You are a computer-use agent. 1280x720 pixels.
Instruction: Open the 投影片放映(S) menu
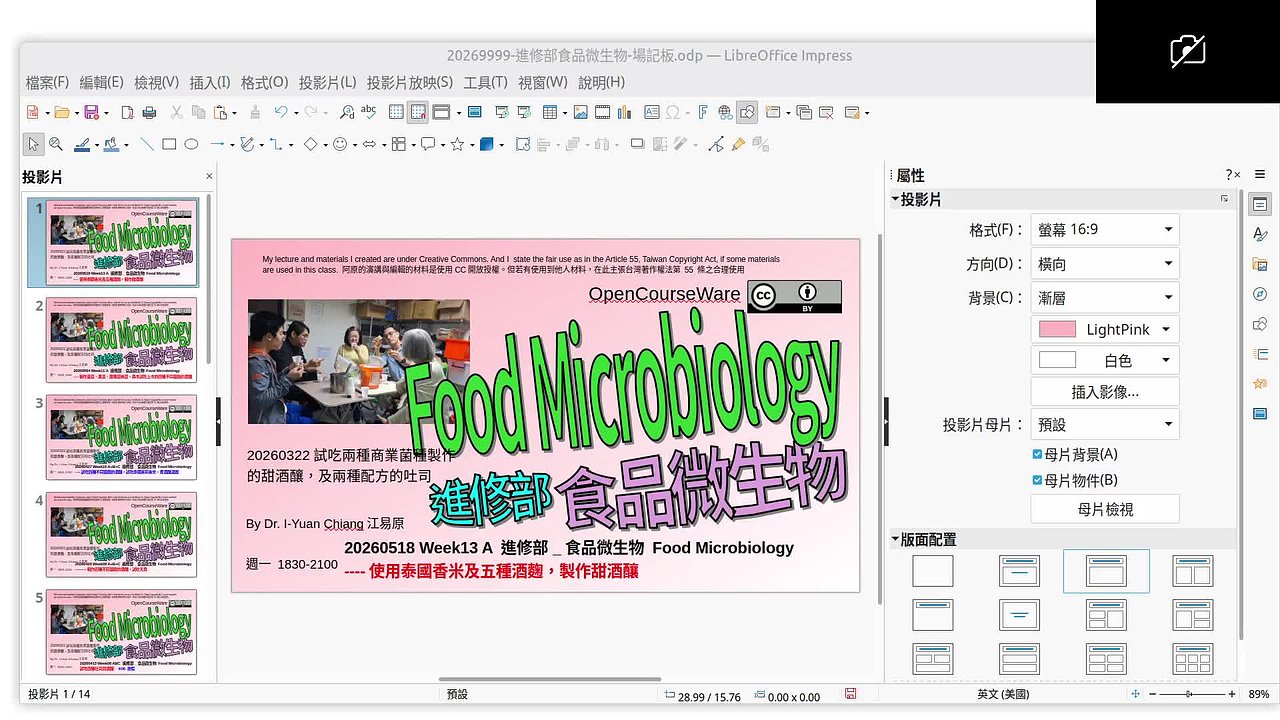pyautogui.click(x=410, y=82)
